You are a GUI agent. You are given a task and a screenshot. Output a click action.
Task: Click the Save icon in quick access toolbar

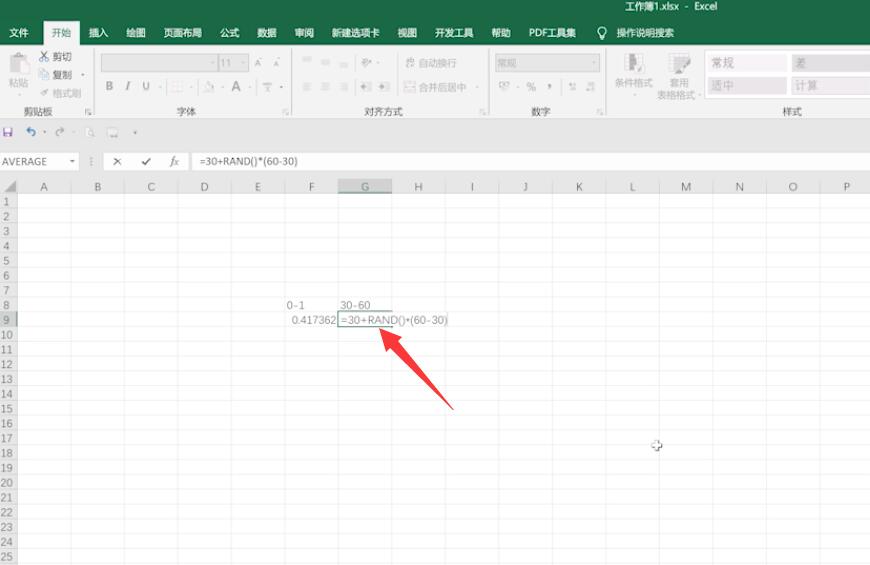click(8, 132)
